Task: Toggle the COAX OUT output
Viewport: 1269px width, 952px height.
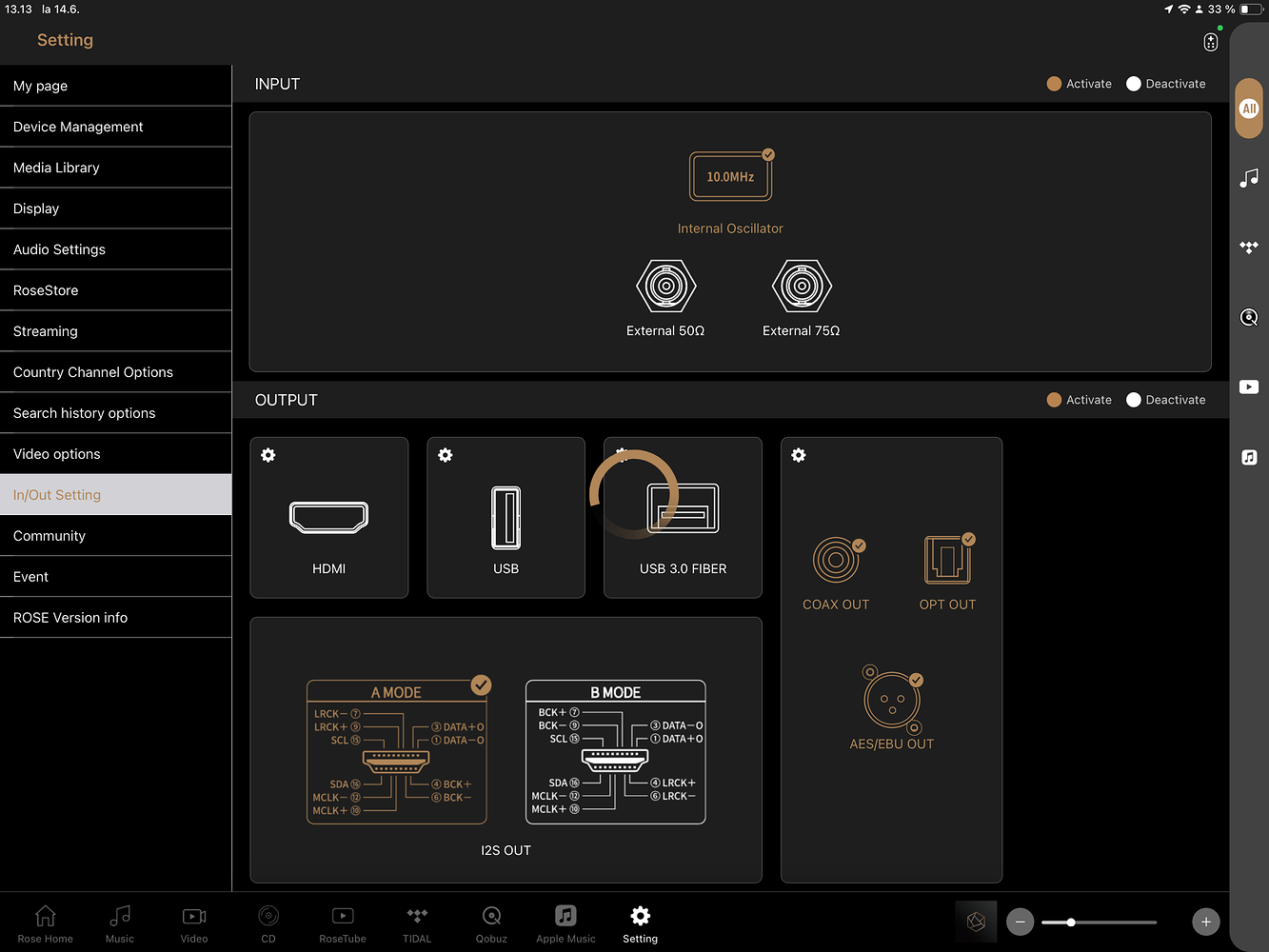Action: click(x=836, y=561)
